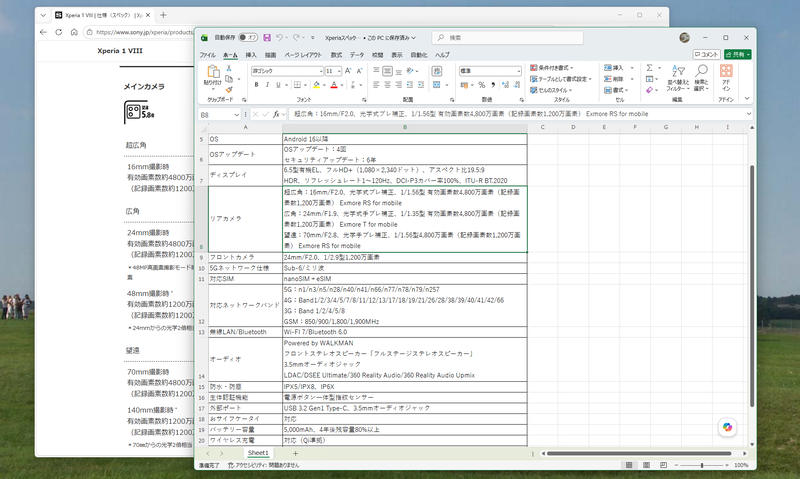Click the comma style icon

[x=493, y=85]
